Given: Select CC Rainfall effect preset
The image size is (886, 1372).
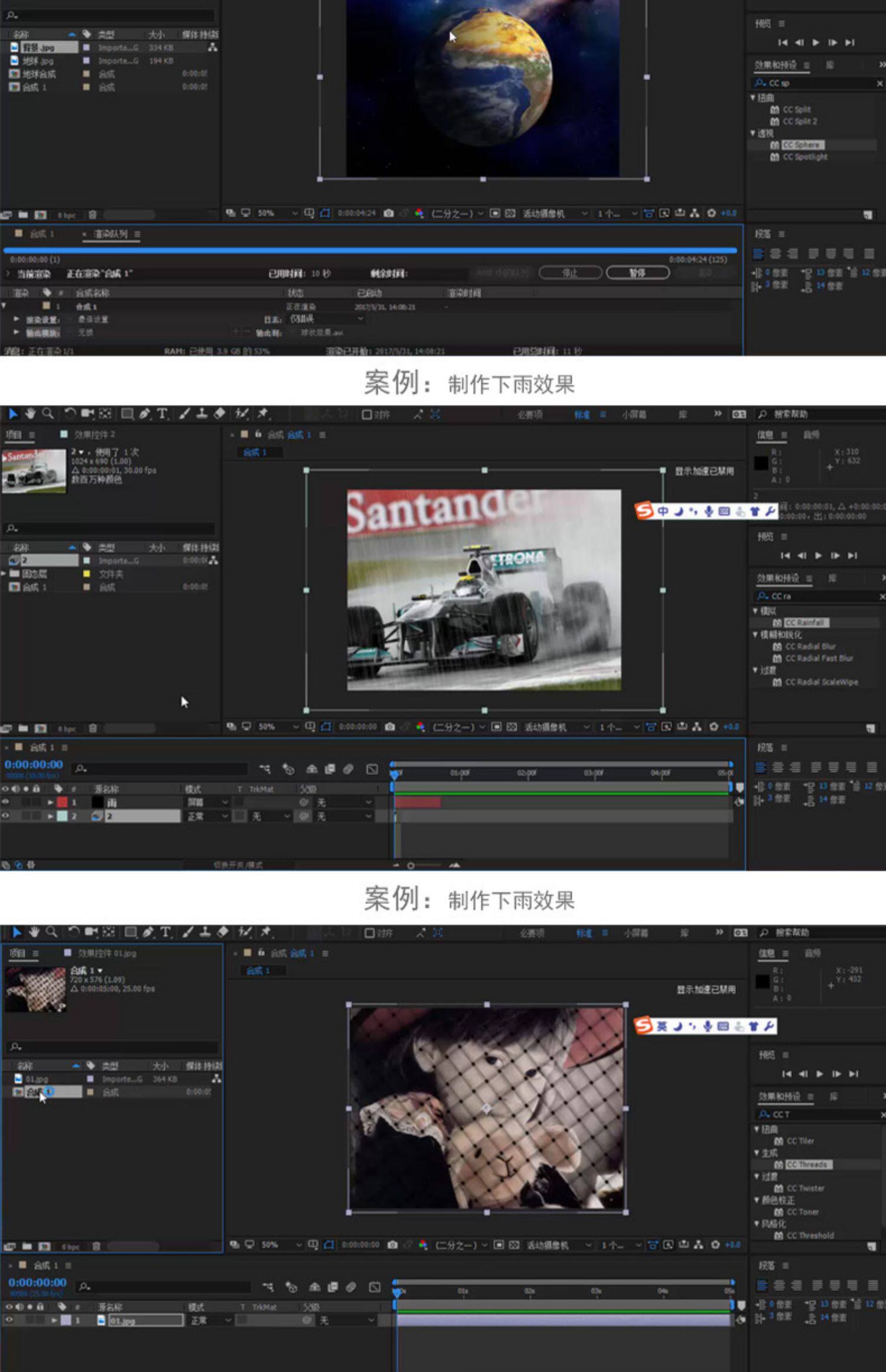Looking at the screenshot, I should click(806, 623).
